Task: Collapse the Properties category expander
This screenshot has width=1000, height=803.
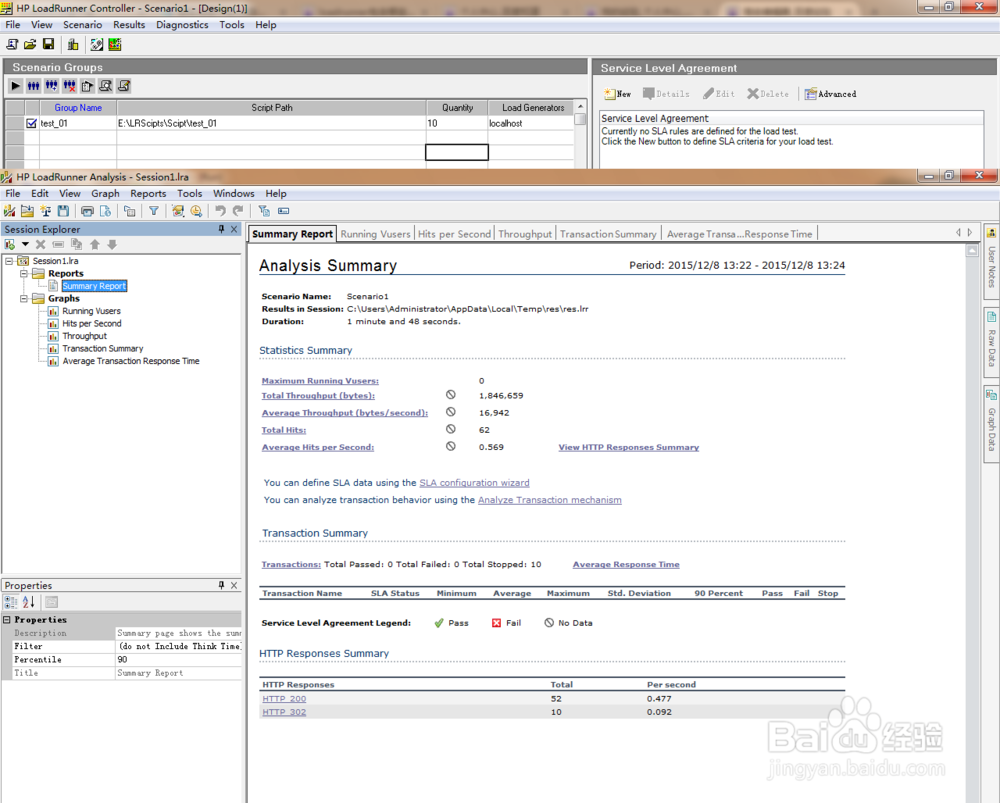Action: [7, 619]
